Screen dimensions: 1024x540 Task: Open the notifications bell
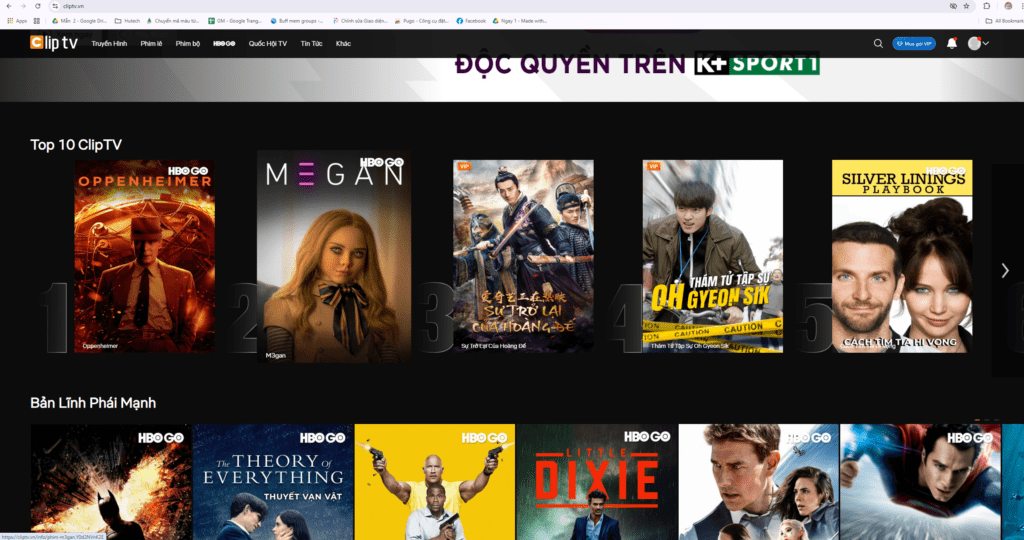point(951,43)
